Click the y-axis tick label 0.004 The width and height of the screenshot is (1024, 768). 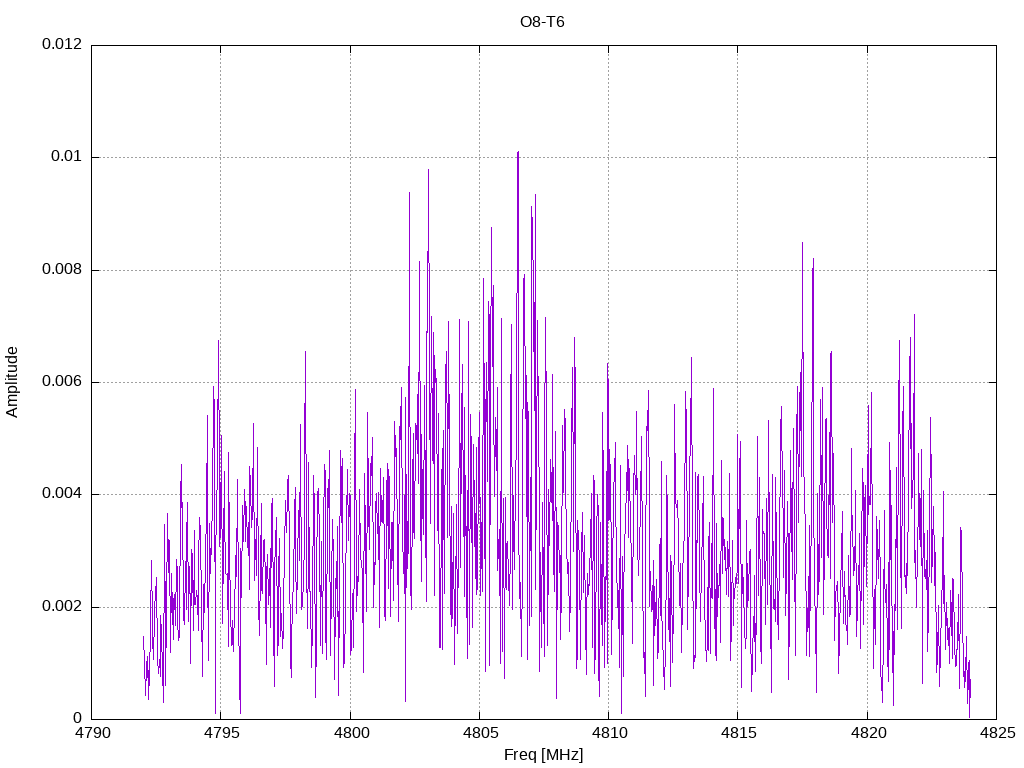click(62, 494)
